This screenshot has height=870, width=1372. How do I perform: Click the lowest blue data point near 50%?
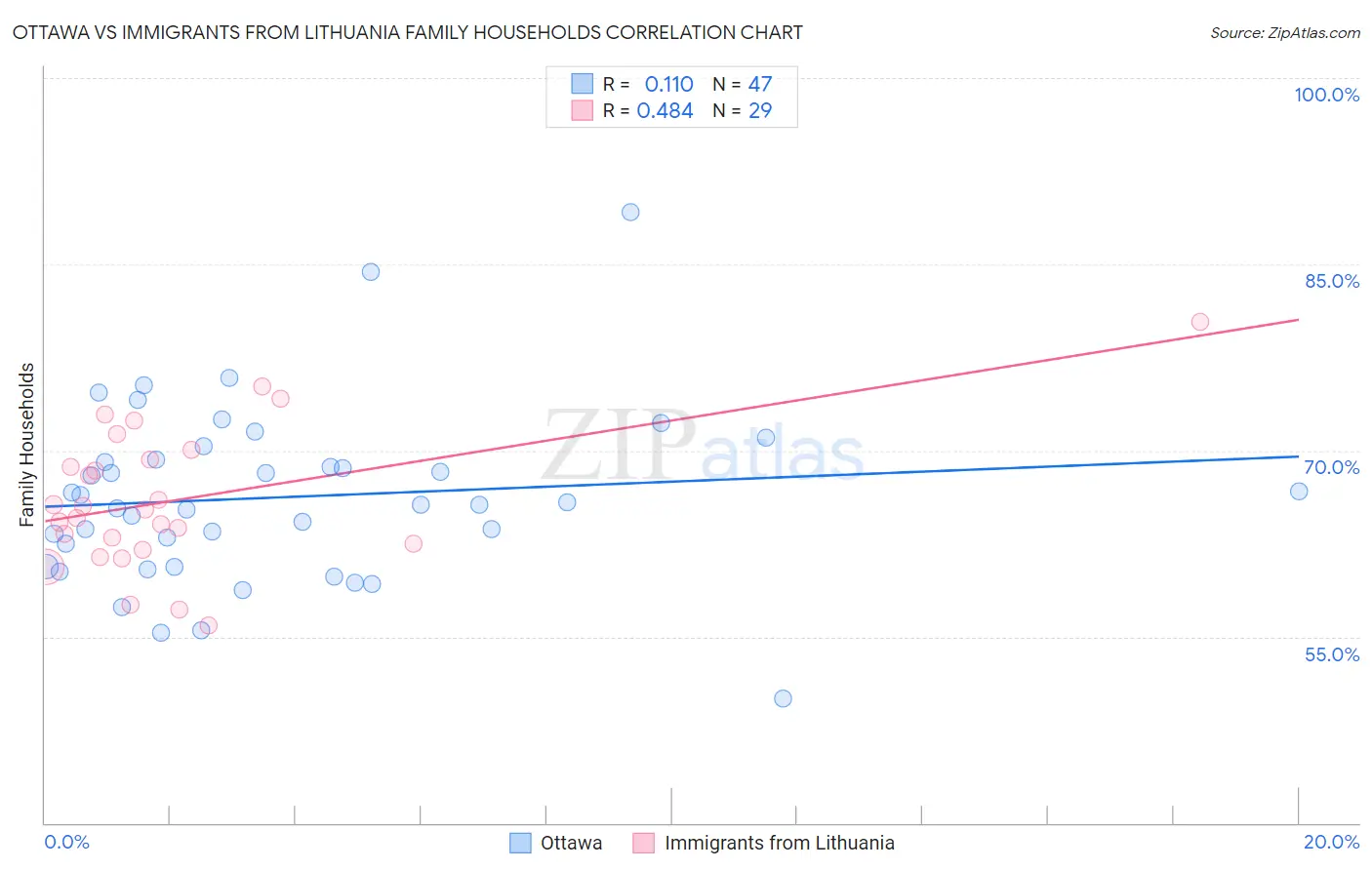(x=783, y=698)
